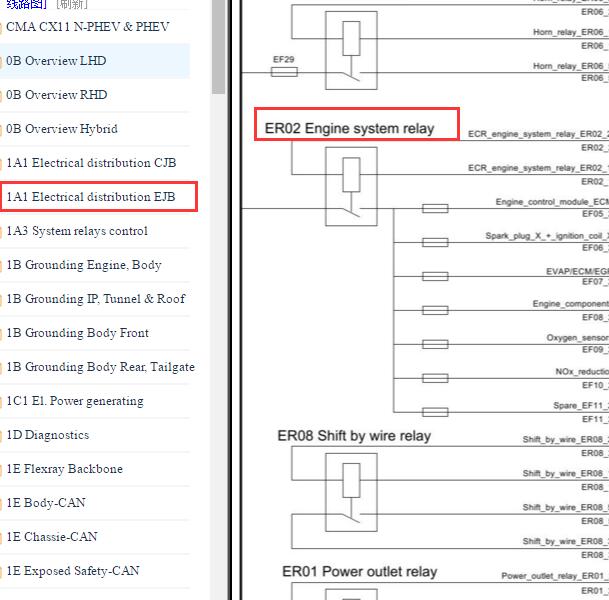This screenshot has height=600, width=609.
Task: Open 1A1 Electrical distribution EJB
Action: click(91, 197)
